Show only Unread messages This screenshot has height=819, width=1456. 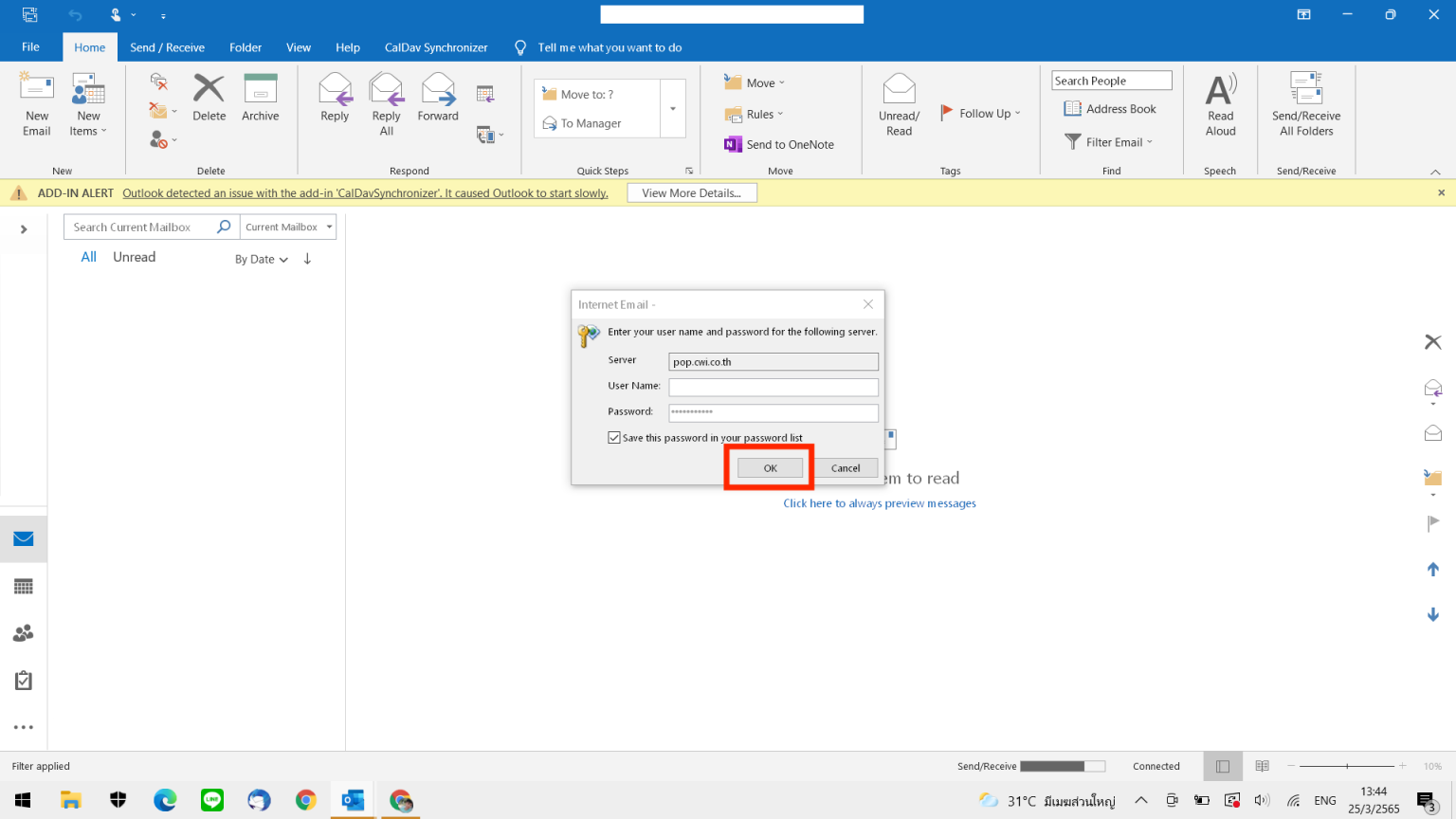coord(135,257)
